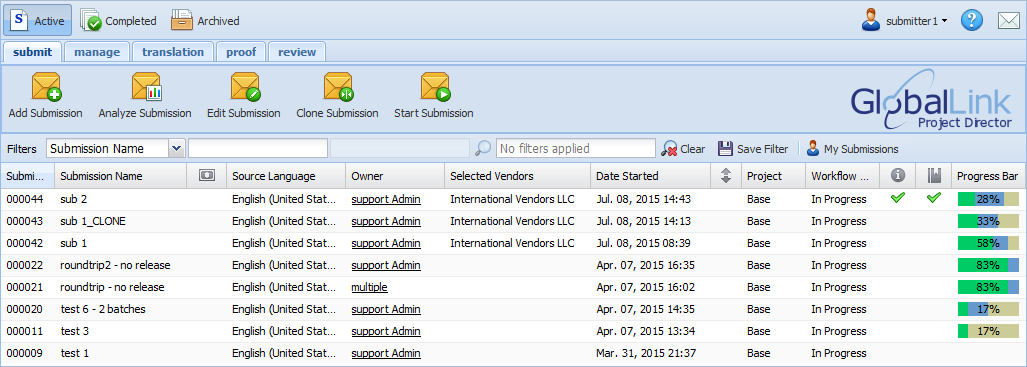Switch to the translation tab
Image resolution: width=1027 pixels, height=367 pixels.
point(173,52)
